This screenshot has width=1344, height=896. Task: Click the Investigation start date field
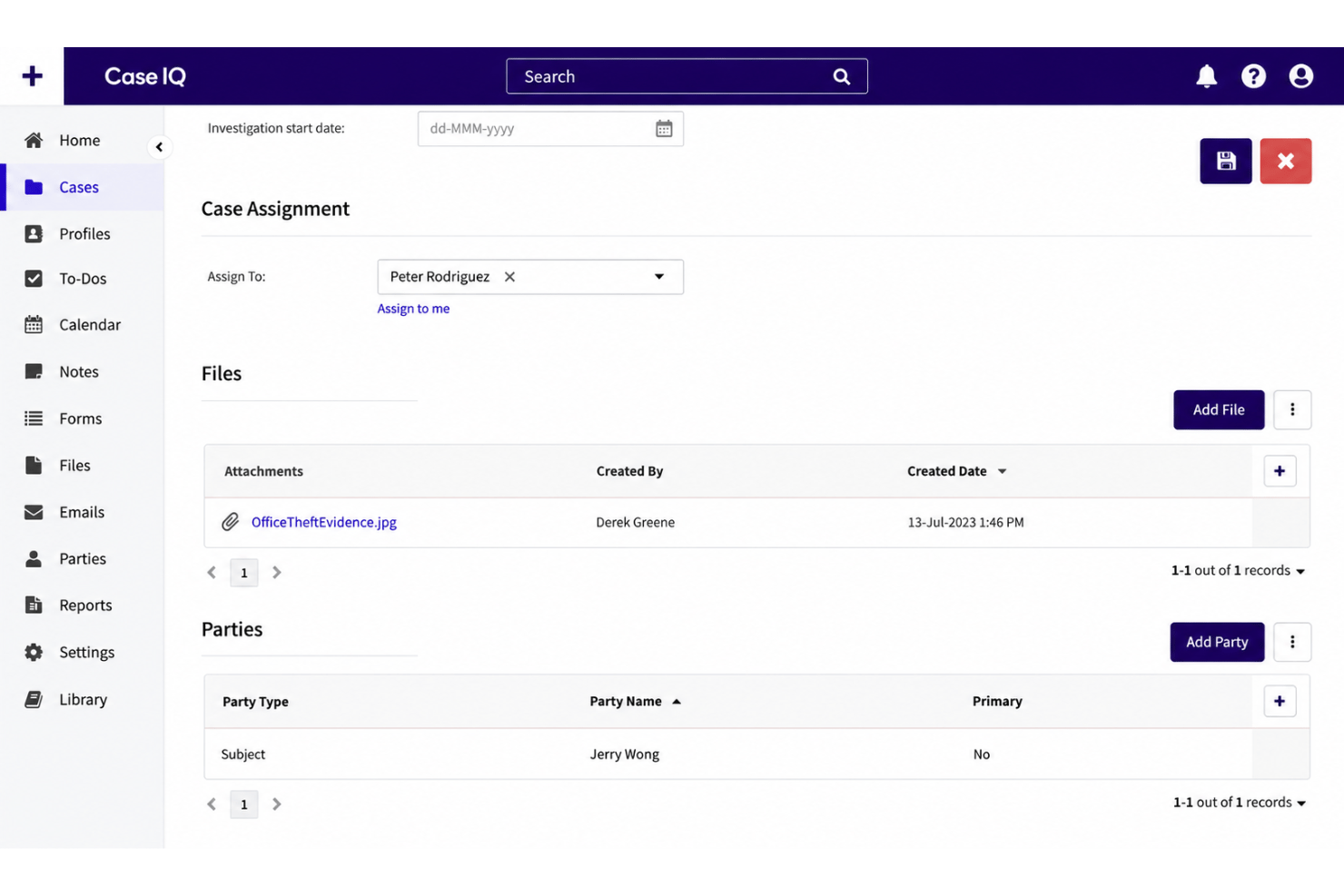tap(550, 129)
